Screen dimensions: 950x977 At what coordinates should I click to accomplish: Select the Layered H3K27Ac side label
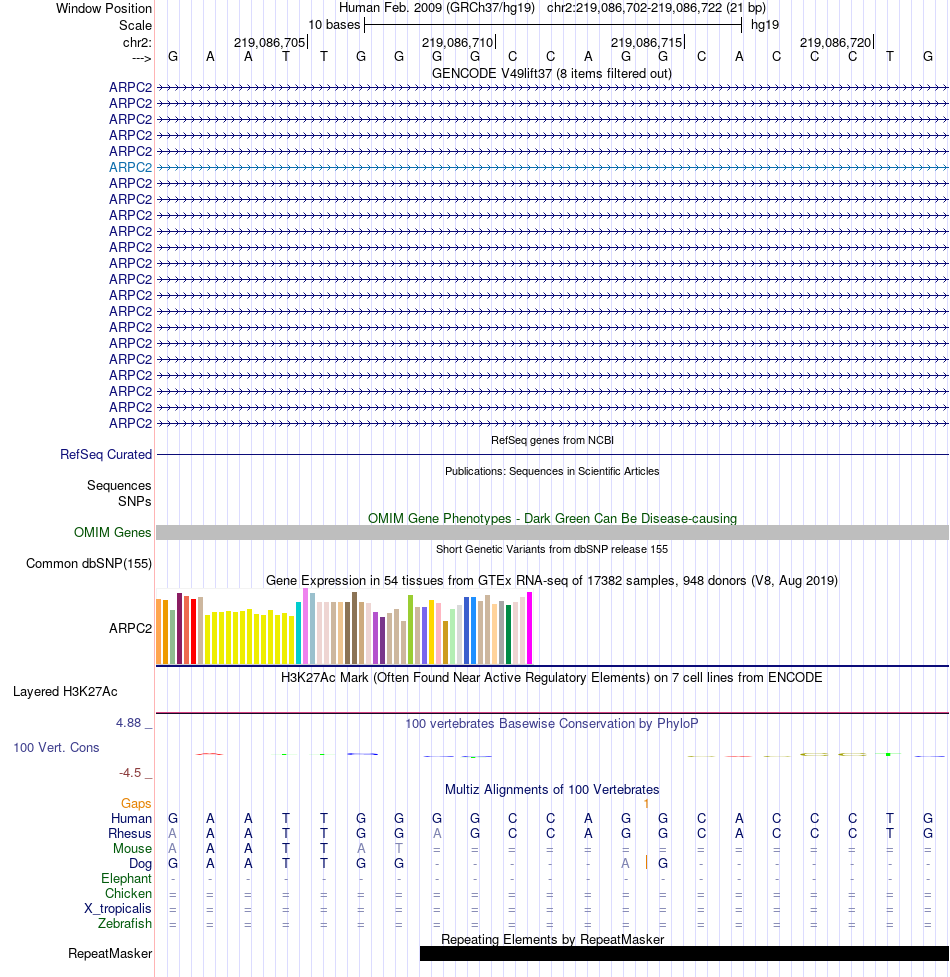(65, 692)
